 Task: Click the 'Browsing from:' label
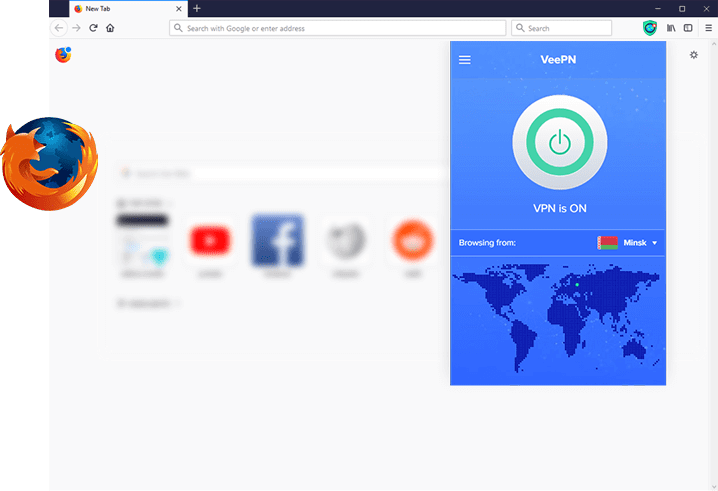(x=487, y=243)
